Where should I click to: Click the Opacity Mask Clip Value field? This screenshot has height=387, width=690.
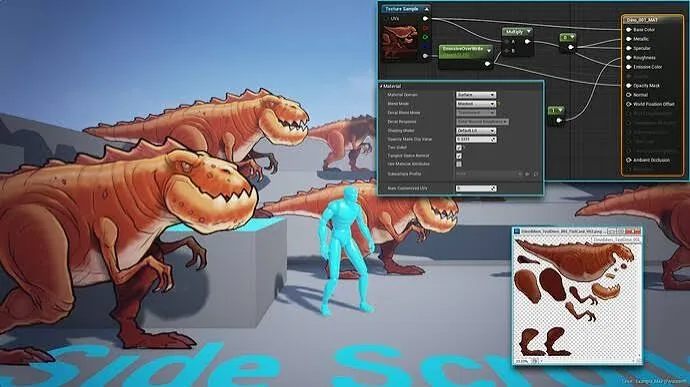click(x=476, y=139)
